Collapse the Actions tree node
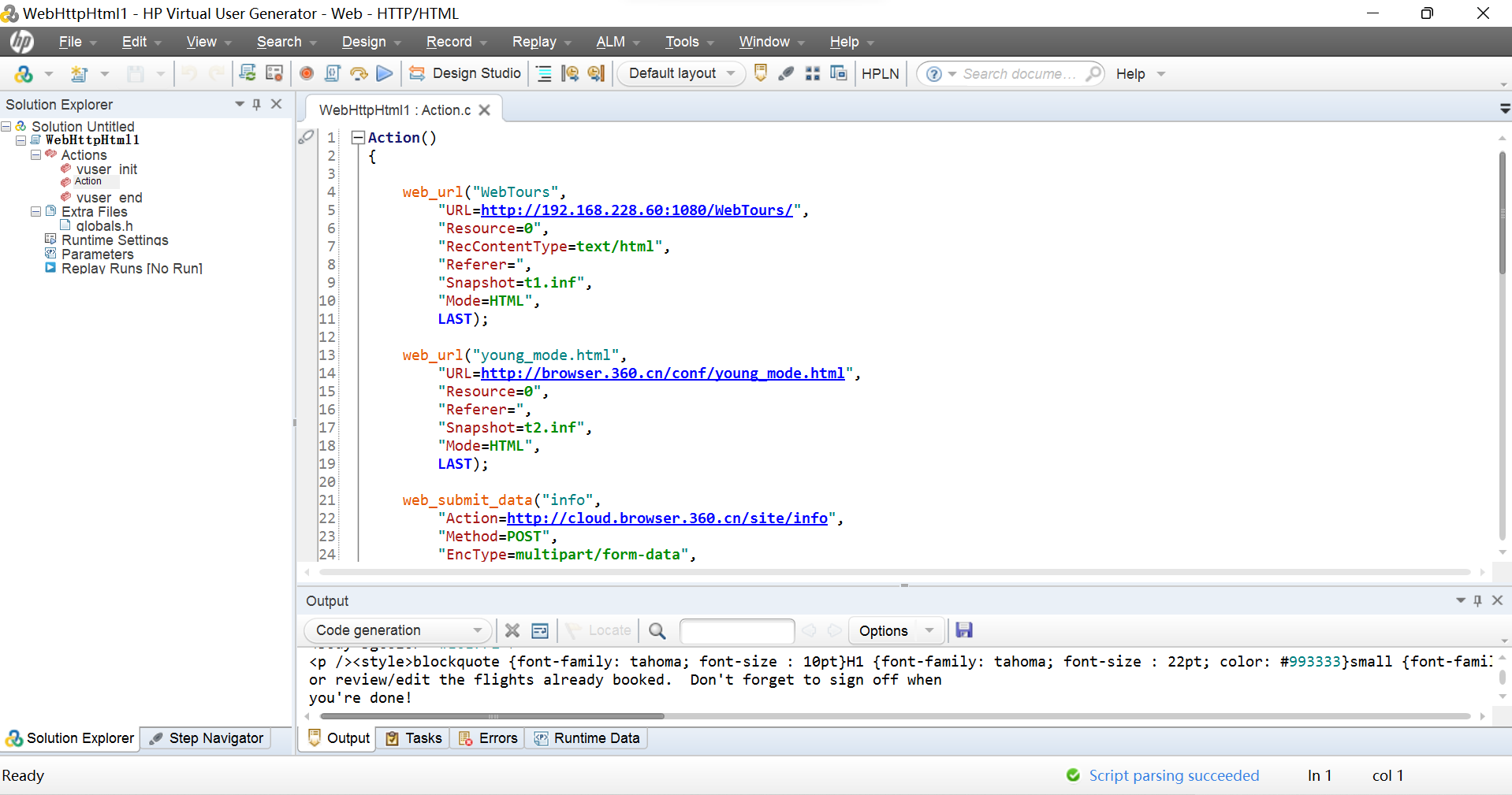Screen dimensions: 1512x795 tap(35, 155)
